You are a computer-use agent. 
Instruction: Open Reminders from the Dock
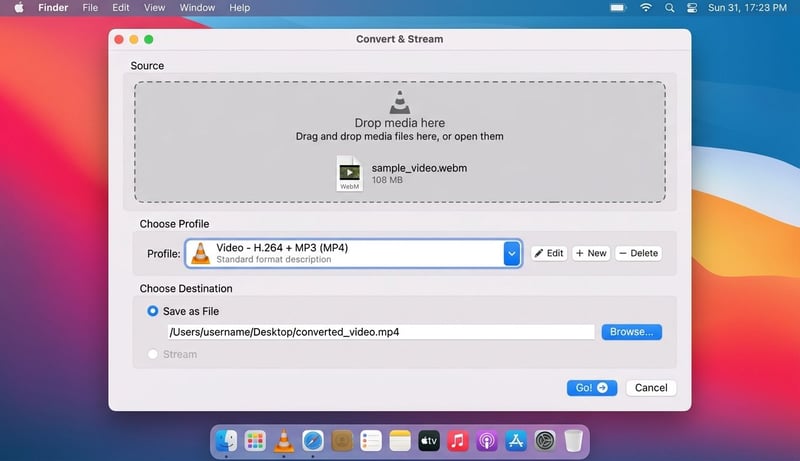(371, 440)
